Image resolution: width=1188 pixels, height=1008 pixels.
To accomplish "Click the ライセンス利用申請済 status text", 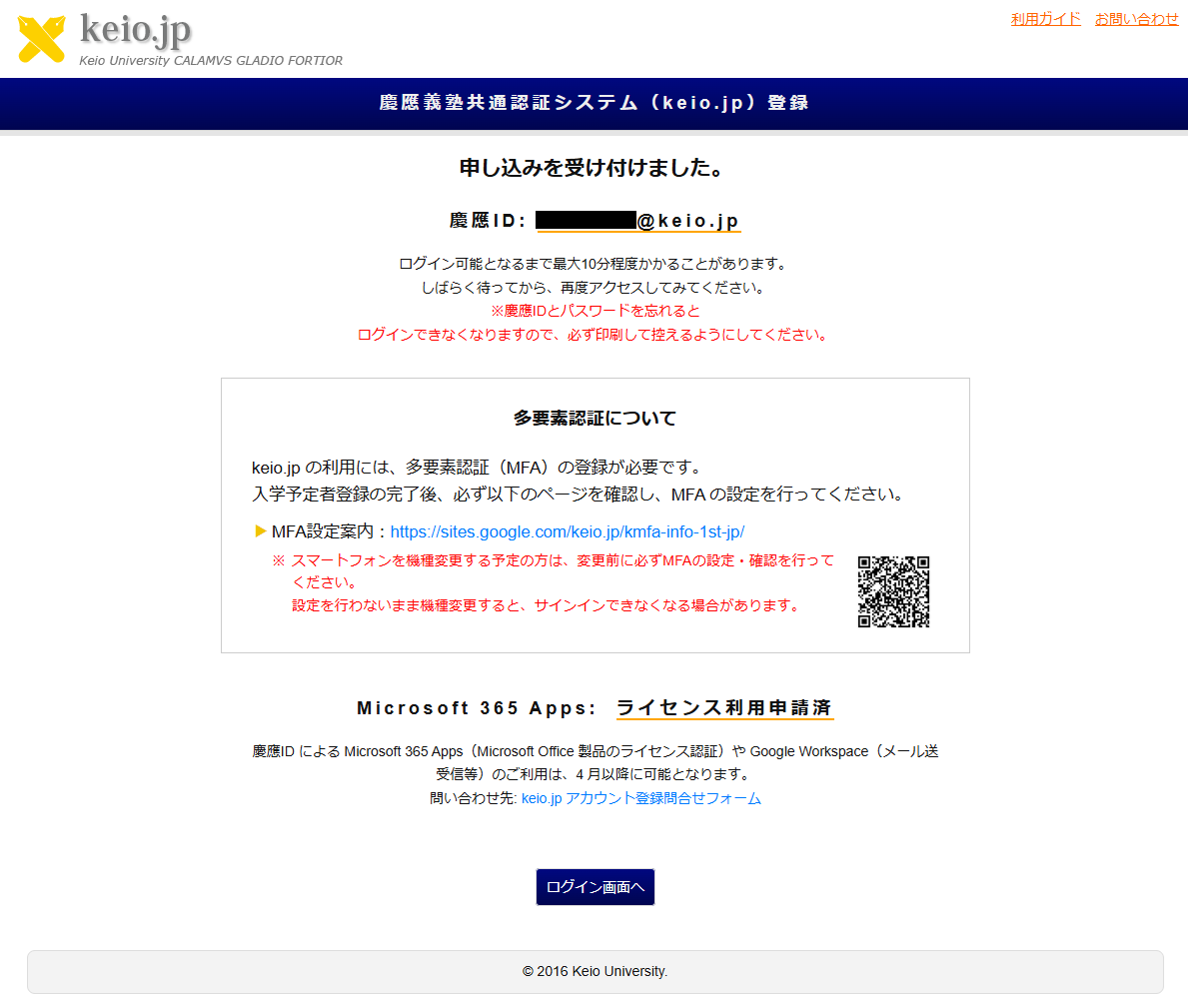I will pyautogui.click(x=724, y=708).
